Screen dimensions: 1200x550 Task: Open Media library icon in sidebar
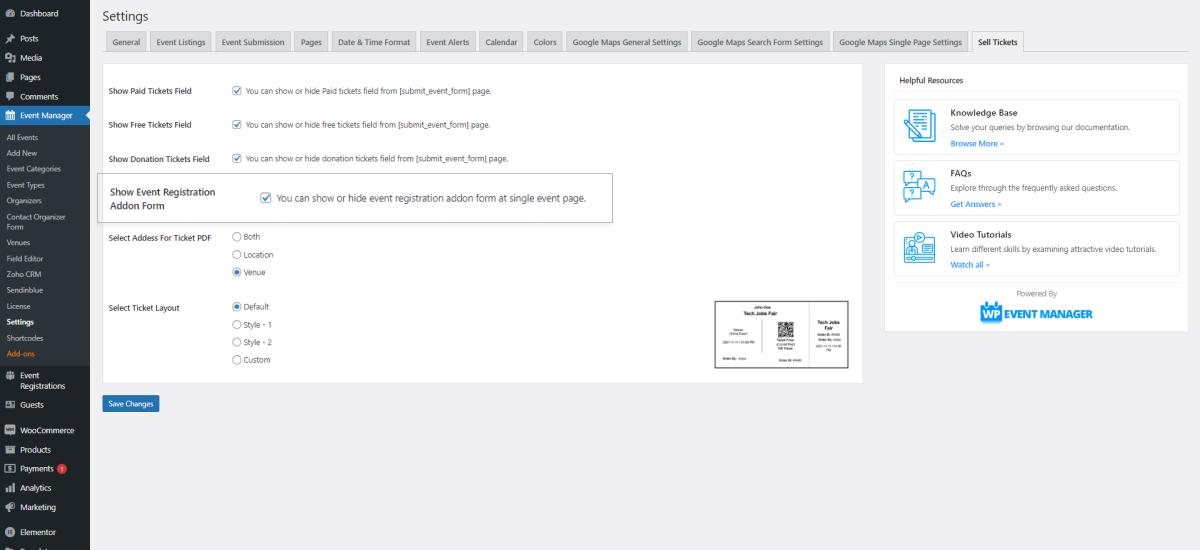pyautogui.click(x=10, y=58)
